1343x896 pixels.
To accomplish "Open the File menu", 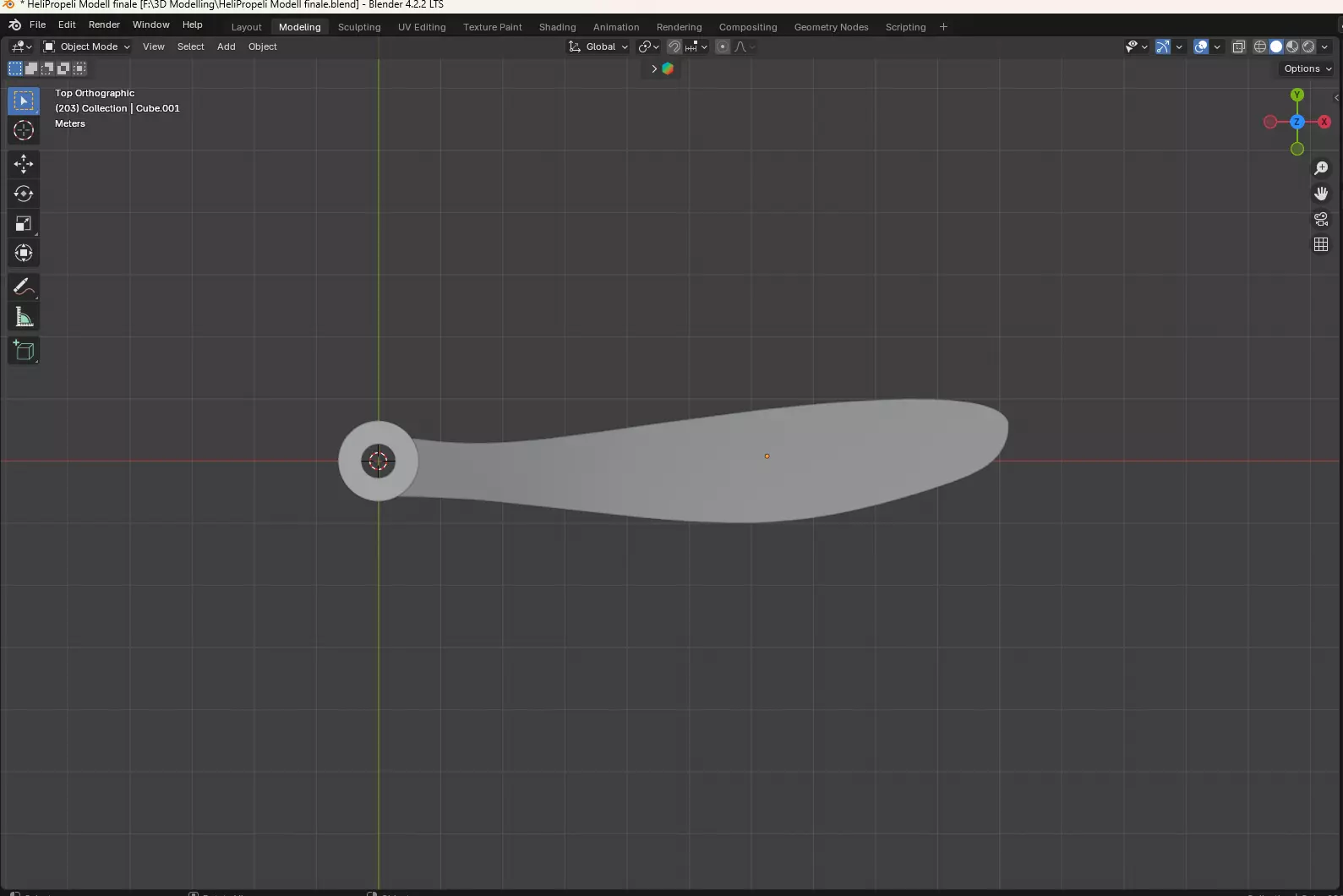I will tap(38, 25).
